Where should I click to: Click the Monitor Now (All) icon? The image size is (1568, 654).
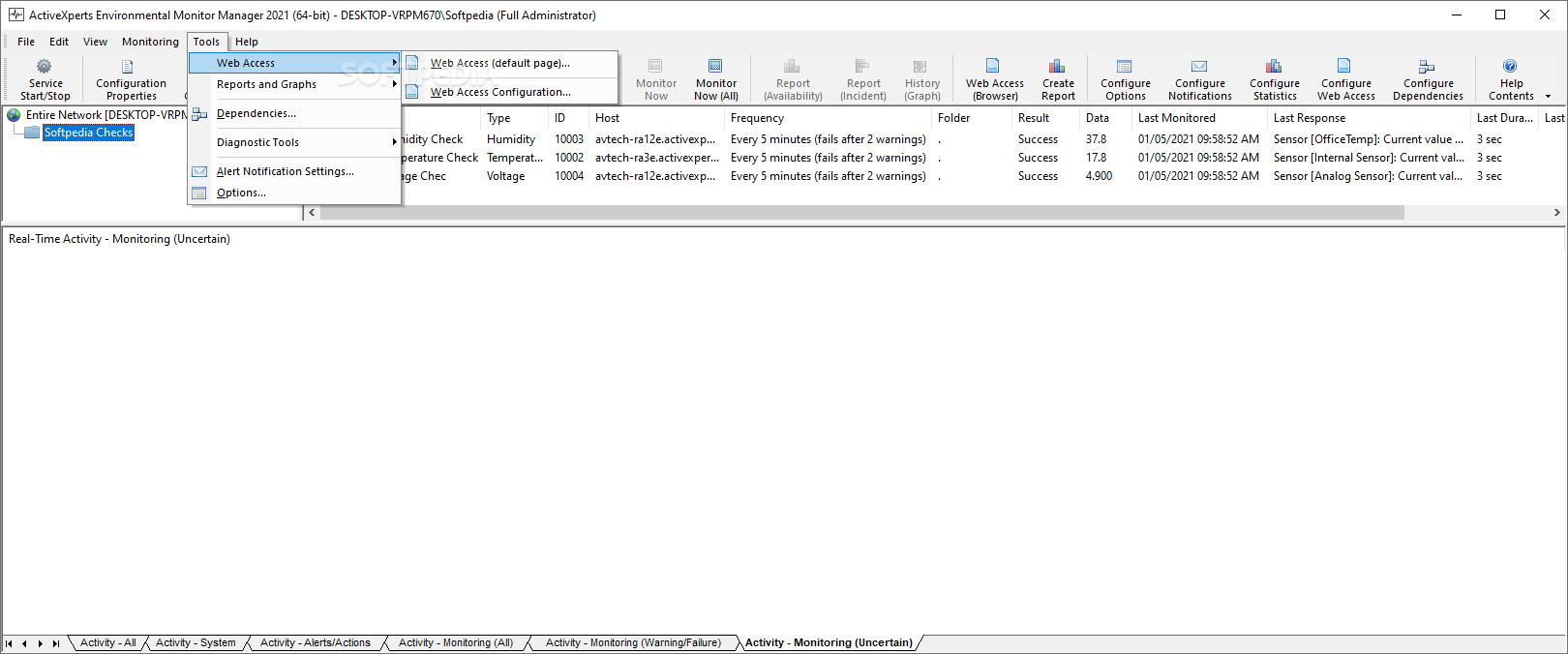tap(715, 66)
